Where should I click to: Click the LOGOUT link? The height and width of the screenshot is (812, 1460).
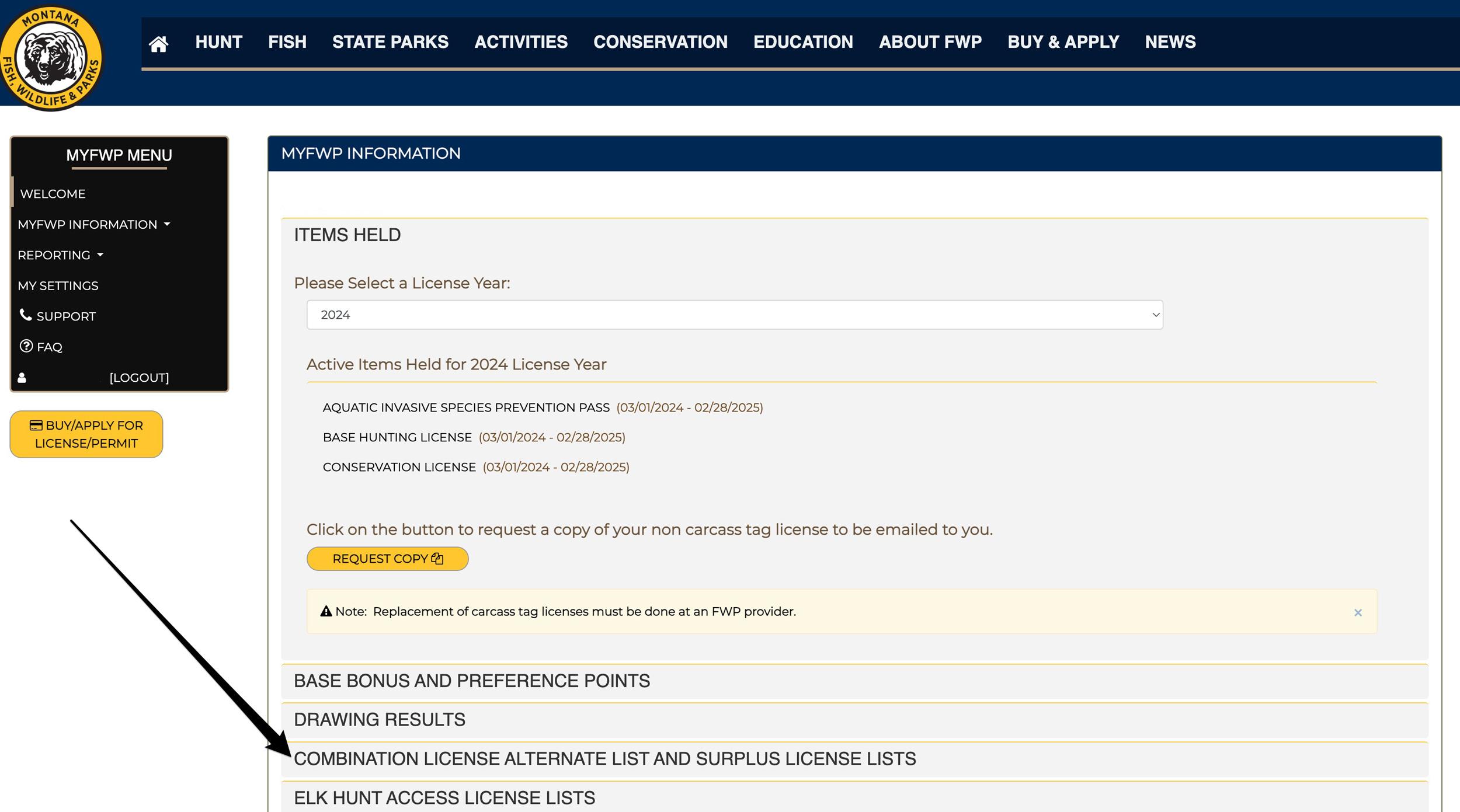(139, 377)
